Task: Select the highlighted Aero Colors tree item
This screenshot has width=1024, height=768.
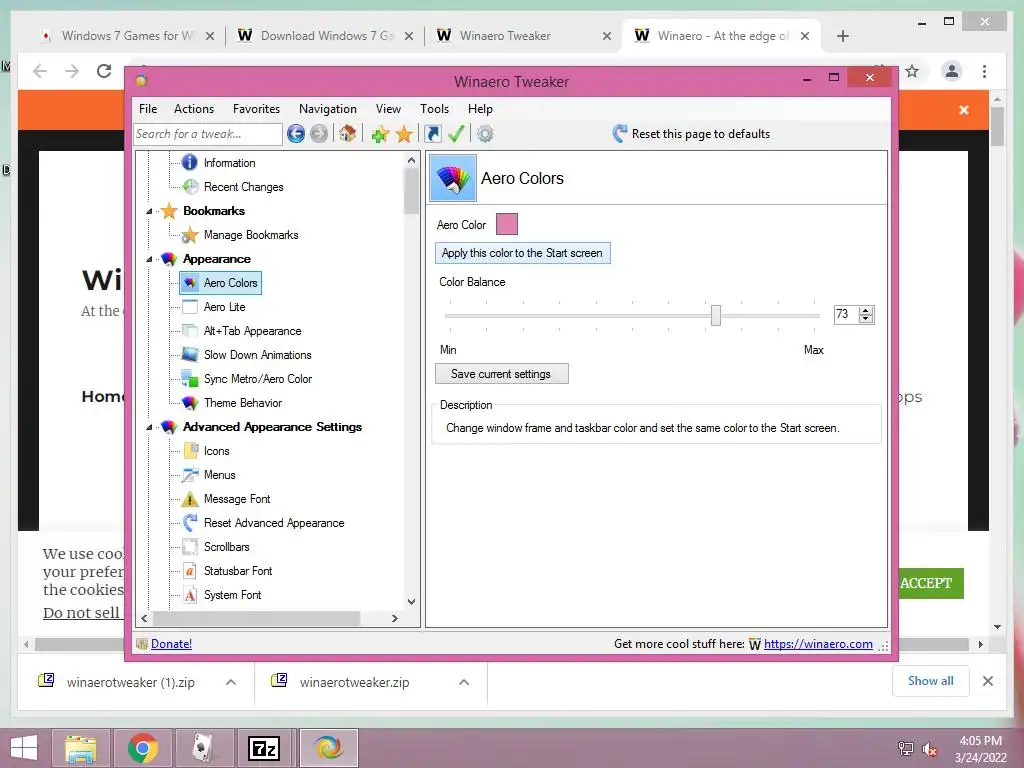Action: click(x=221, y=283)
